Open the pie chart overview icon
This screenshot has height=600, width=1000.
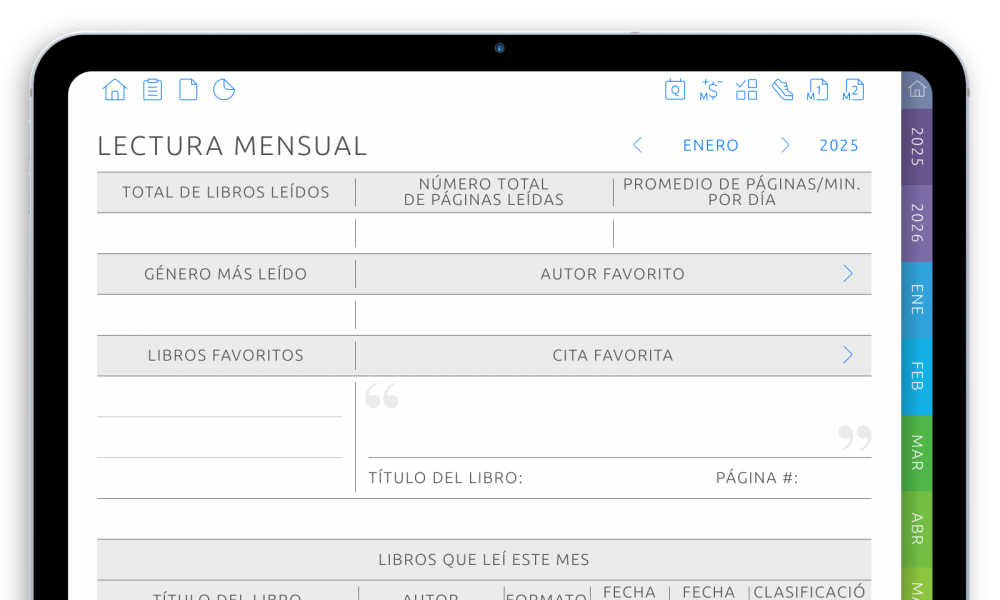click(x=224, y=90)
